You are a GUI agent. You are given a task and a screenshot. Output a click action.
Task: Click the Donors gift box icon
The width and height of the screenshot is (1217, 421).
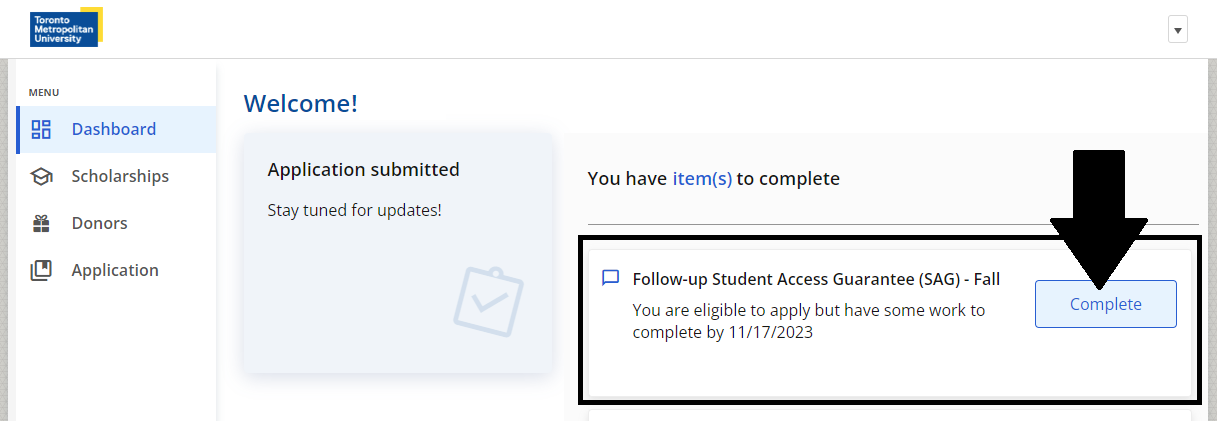(41, 223)
